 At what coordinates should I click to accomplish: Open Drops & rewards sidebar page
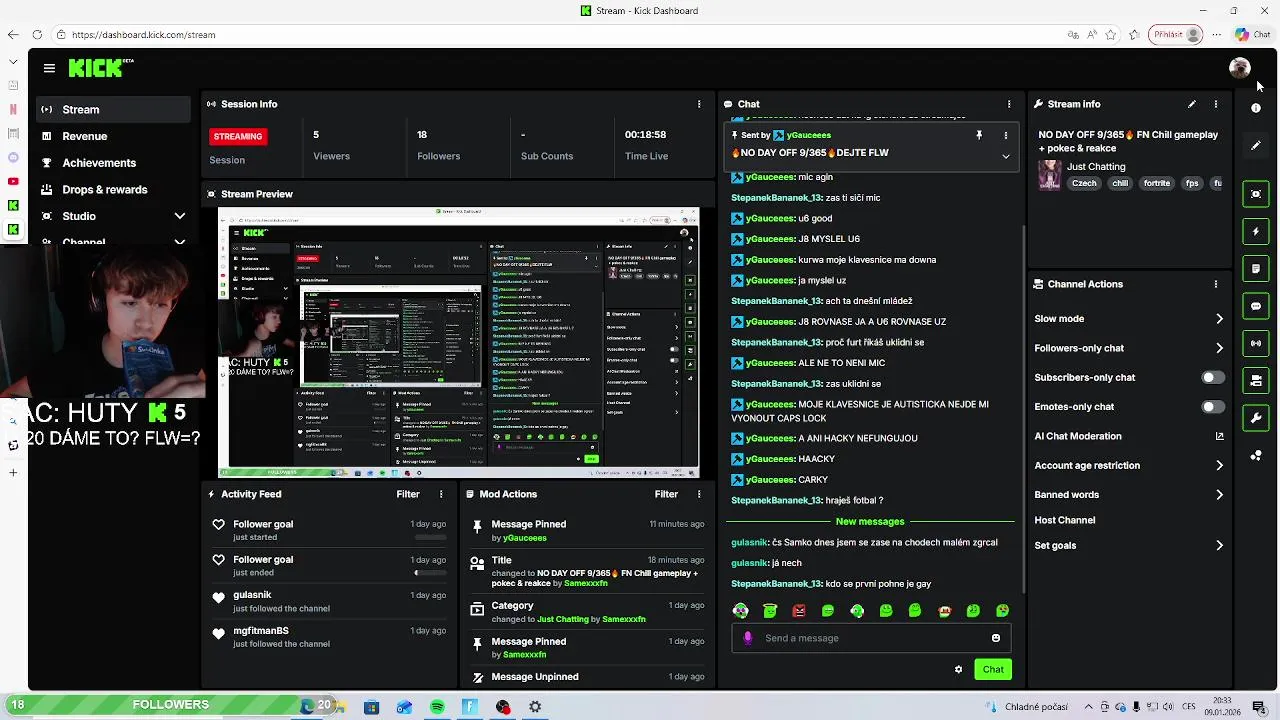point(113,190)
